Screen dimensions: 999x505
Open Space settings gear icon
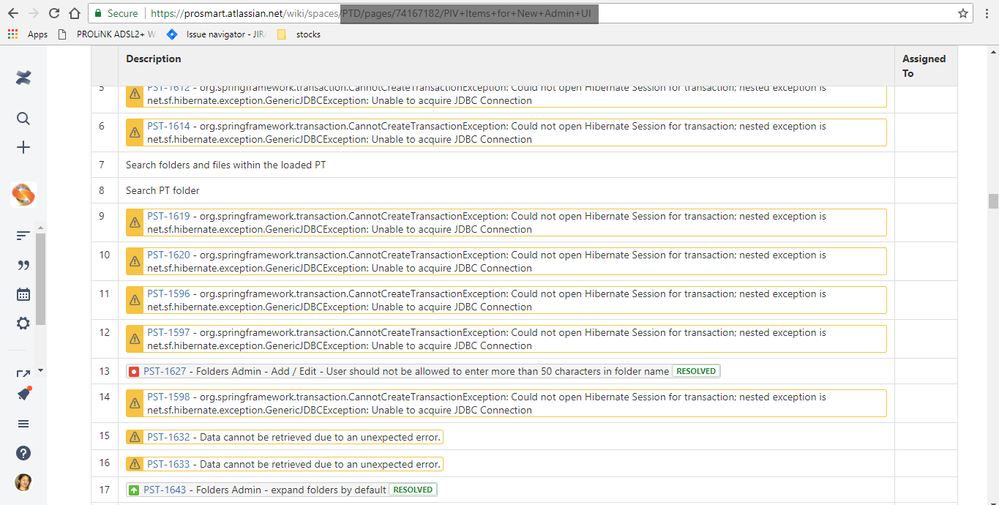(24, 324)
